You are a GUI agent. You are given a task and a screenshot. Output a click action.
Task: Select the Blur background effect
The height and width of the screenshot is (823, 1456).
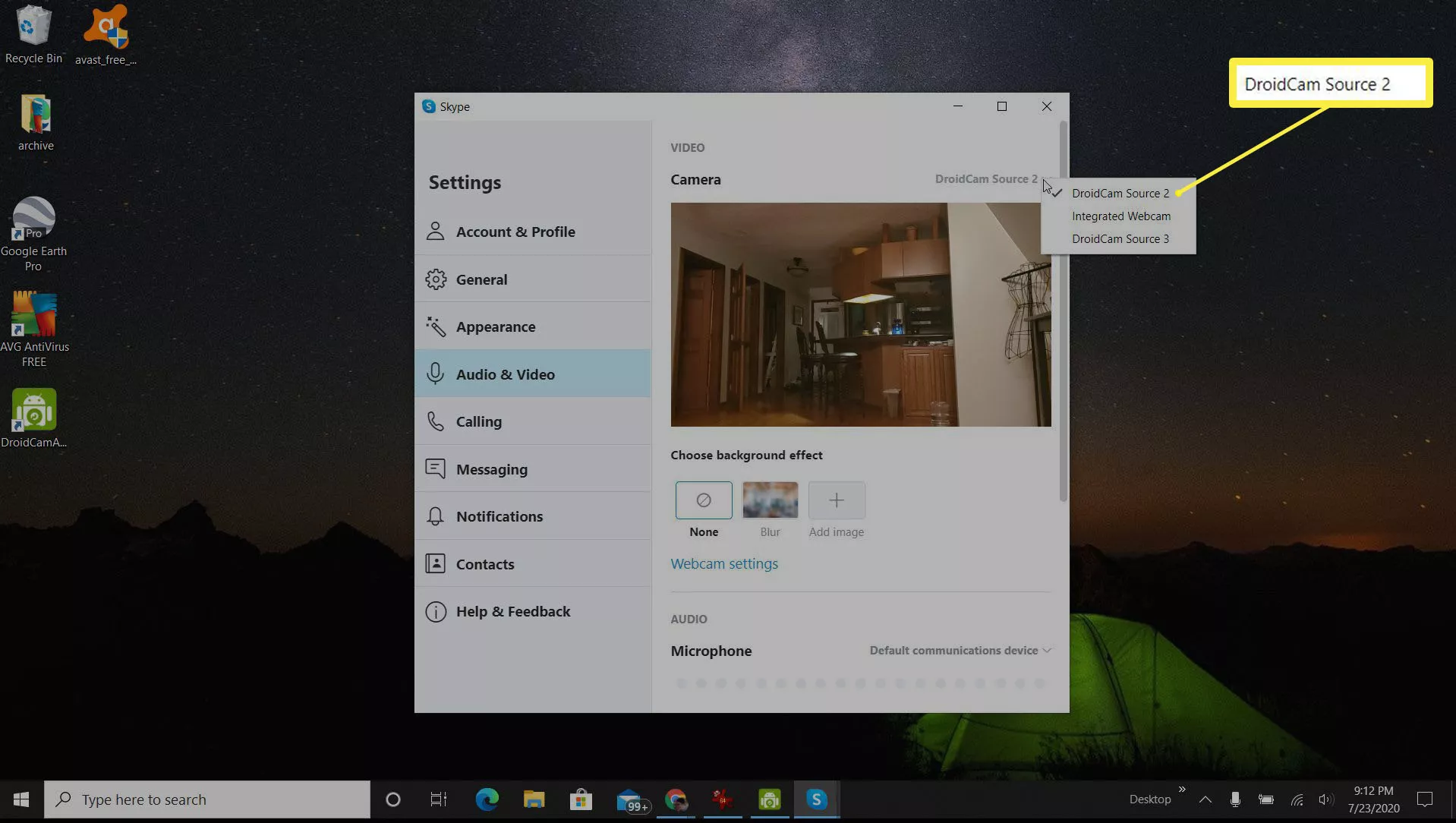tap(770, 500)
